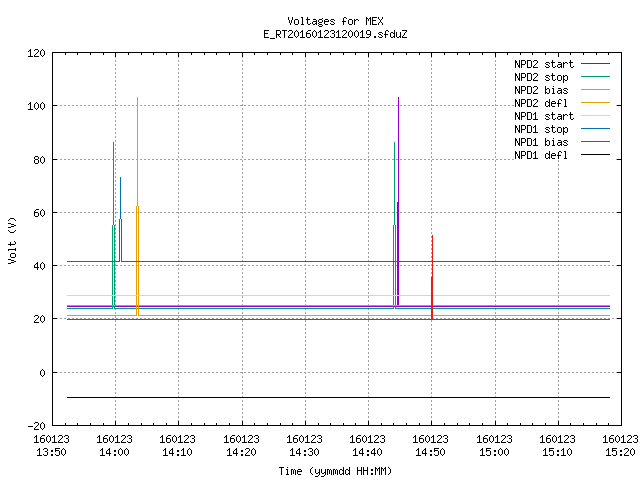
Task: Select the 'NPD2 start' legend label
Action: tap(544, 64)
